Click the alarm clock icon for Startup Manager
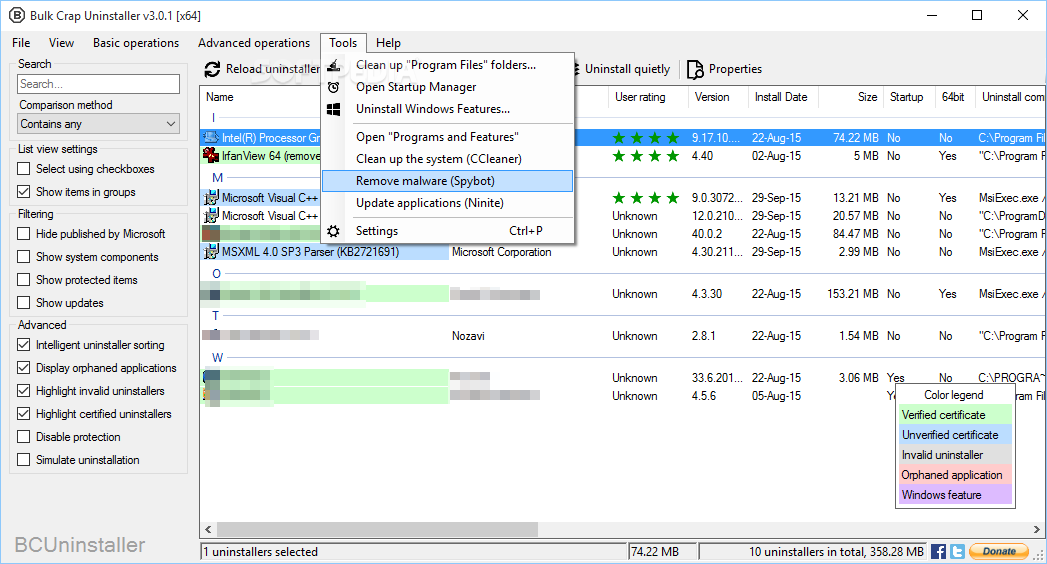Viewport: 1047px width, 564px height. point(334,87)
